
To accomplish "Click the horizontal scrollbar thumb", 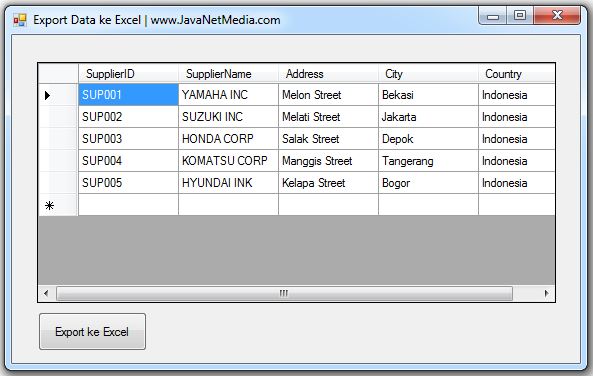I will pyautogui.click(x=284, y=293).
